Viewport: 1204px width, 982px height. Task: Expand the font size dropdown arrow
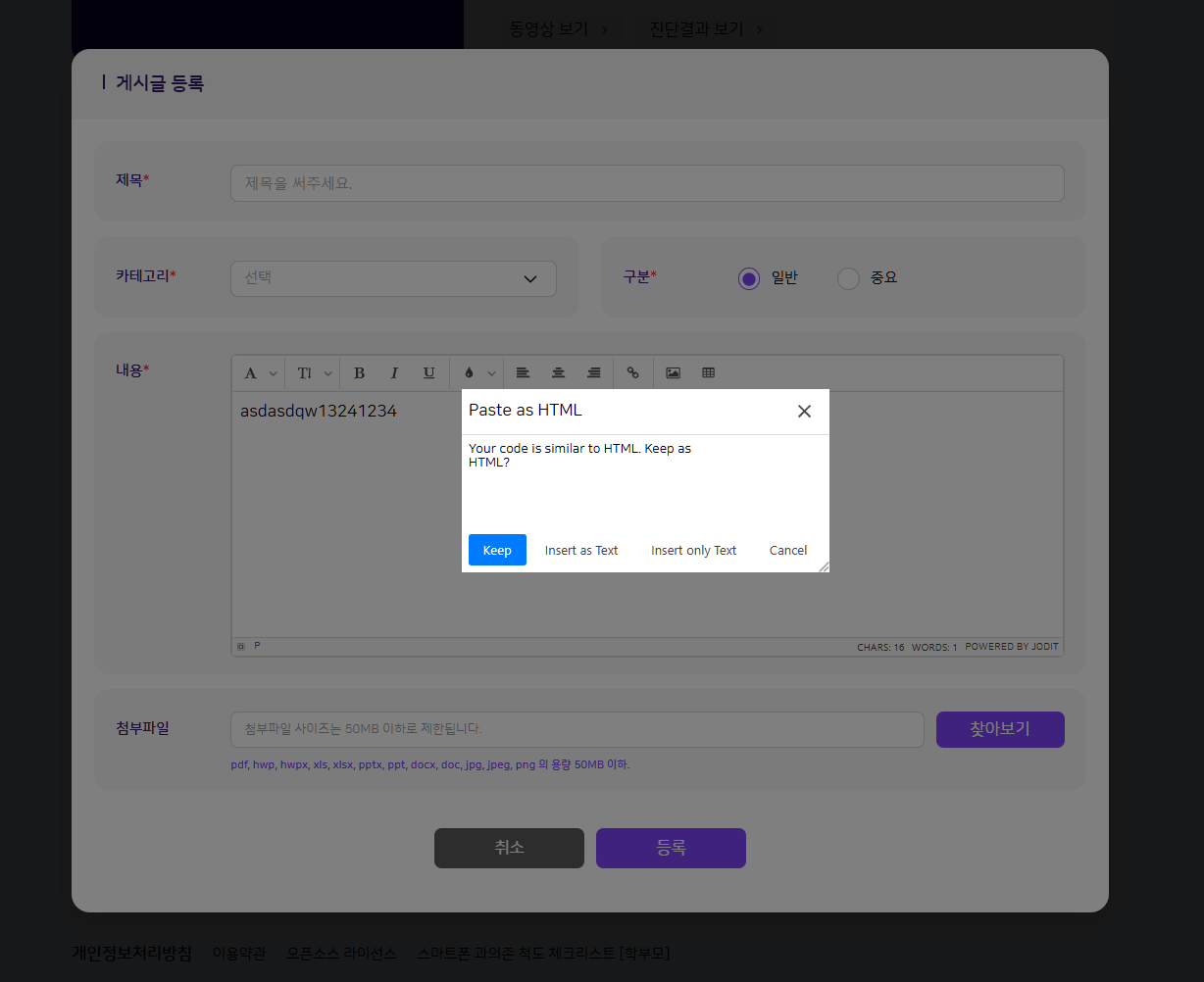click(x=327, y=373)
